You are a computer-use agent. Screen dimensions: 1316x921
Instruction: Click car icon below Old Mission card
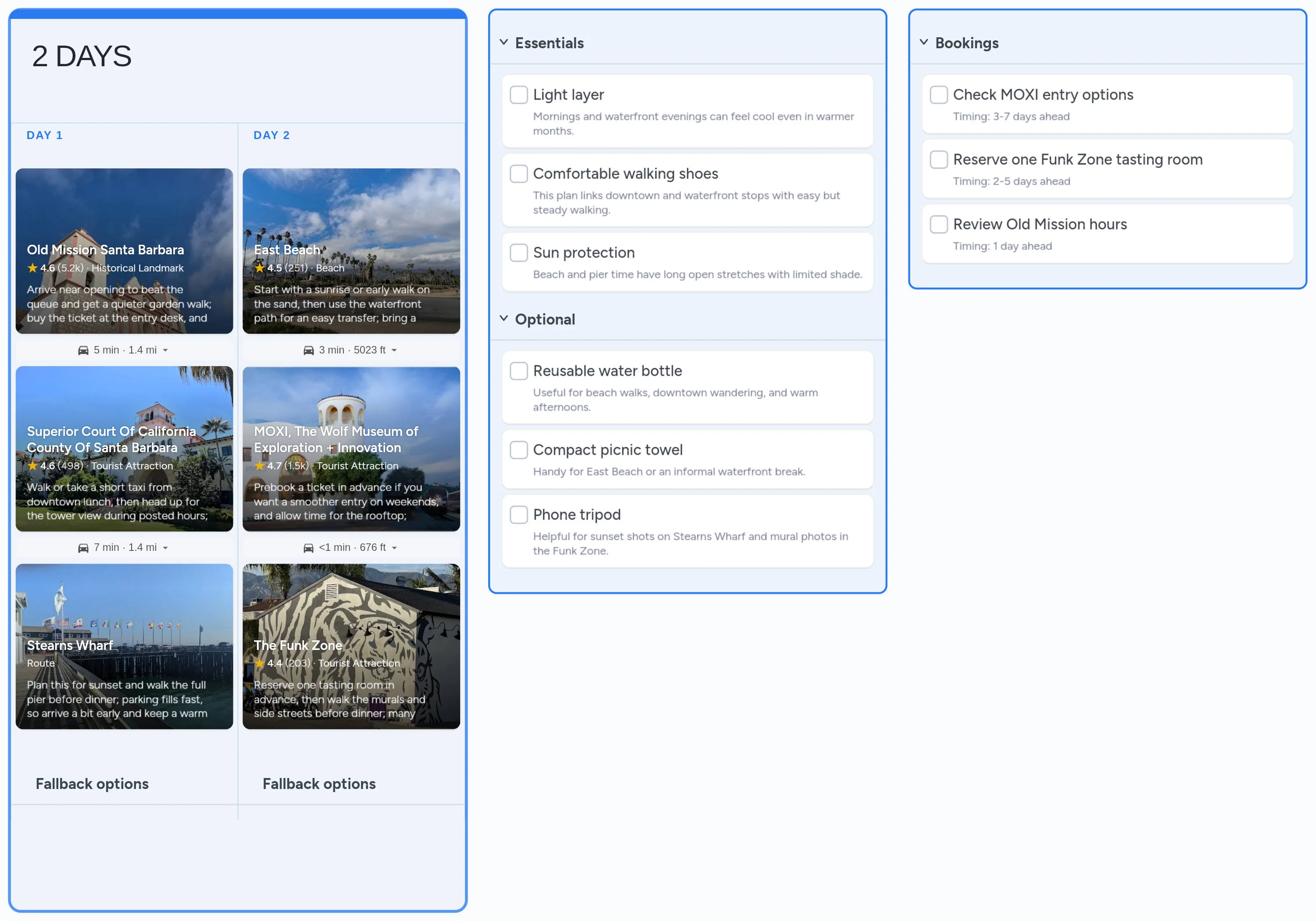tap(83, 350)
